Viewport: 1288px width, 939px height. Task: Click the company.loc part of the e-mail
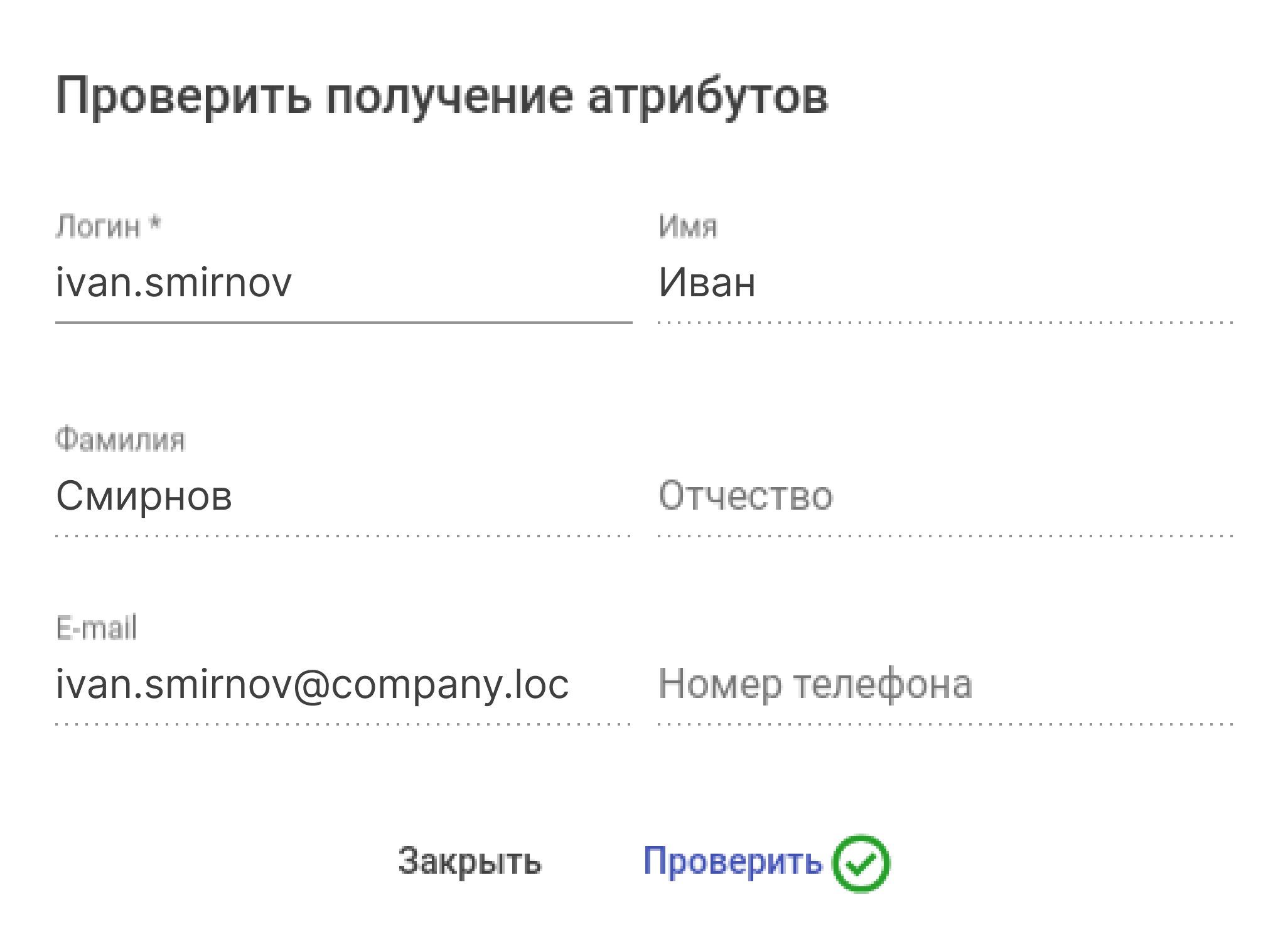point(449,684)
